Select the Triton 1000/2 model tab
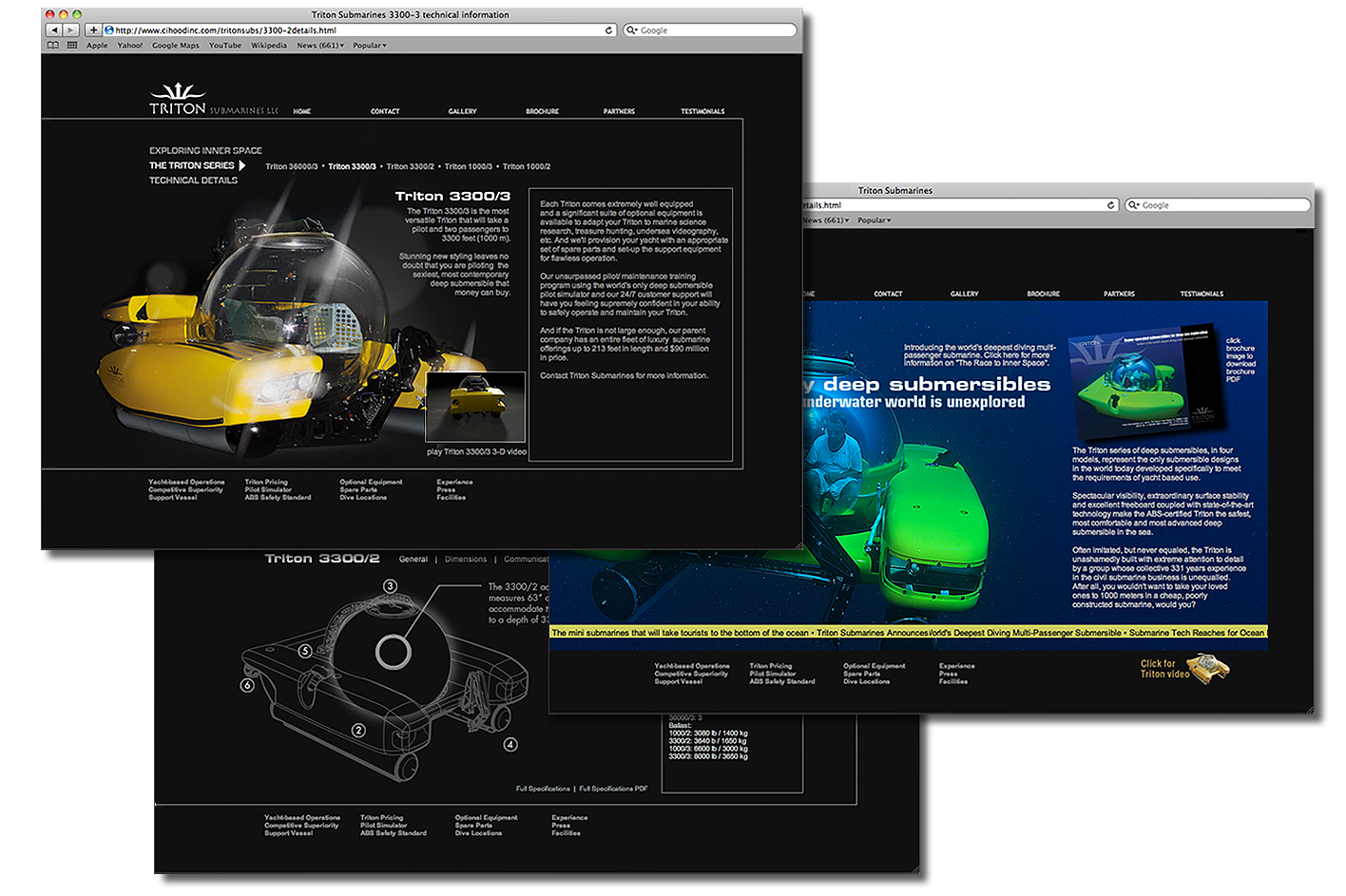Viewport: 1346px width, 896px height. 527,166
